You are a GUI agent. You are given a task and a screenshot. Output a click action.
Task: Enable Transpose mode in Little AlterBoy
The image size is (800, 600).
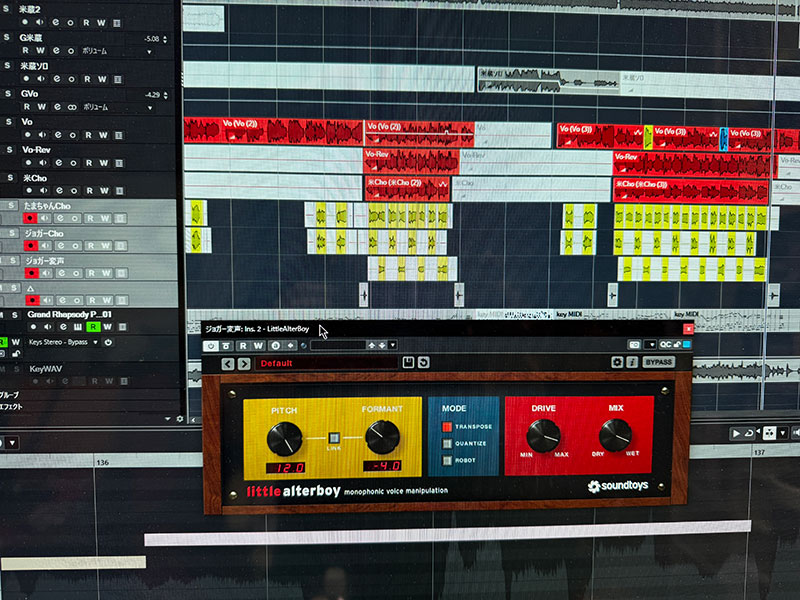click(x=447, y=427)
